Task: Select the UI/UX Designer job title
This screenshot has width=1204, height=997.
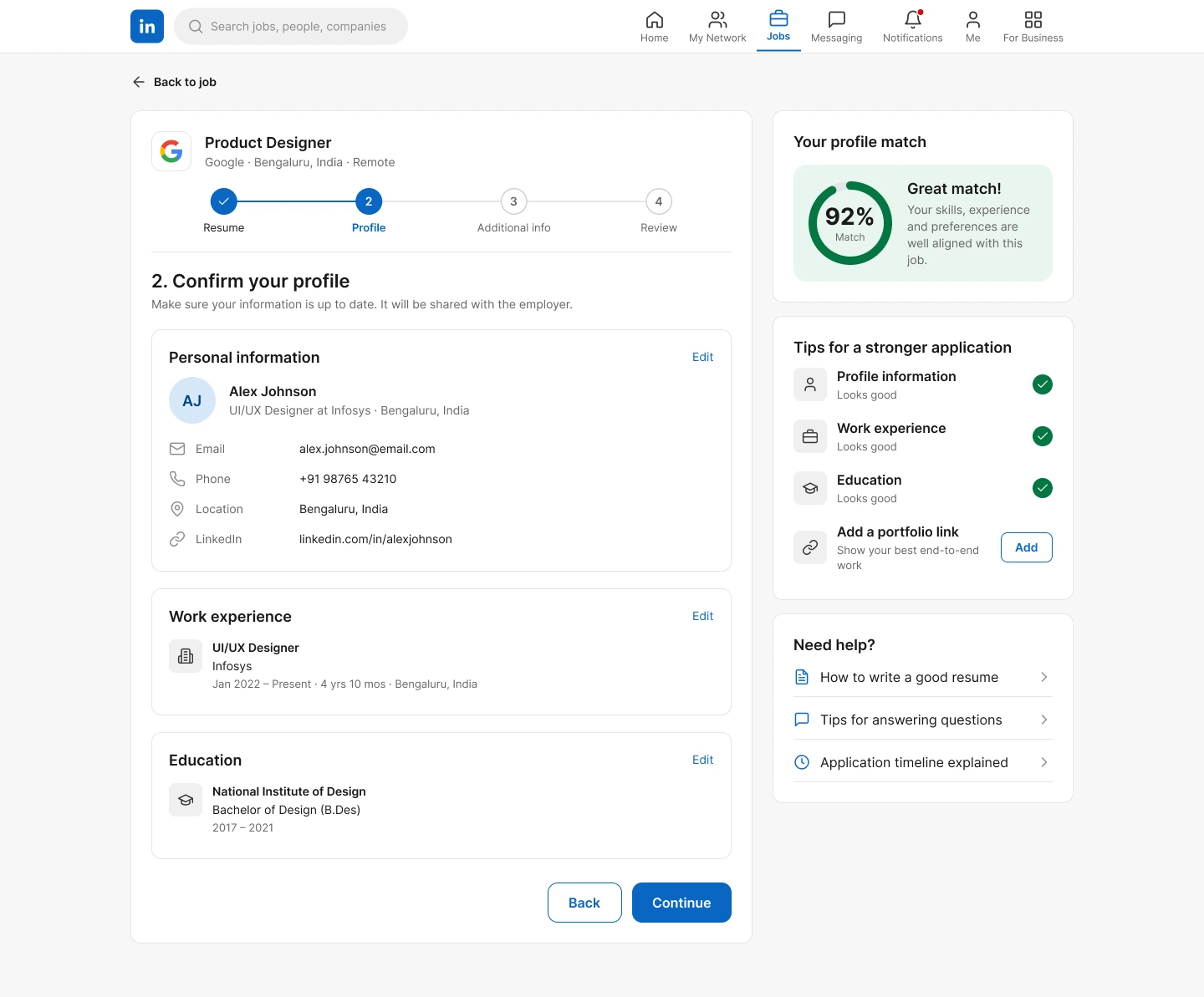Action: coord(255,648)
